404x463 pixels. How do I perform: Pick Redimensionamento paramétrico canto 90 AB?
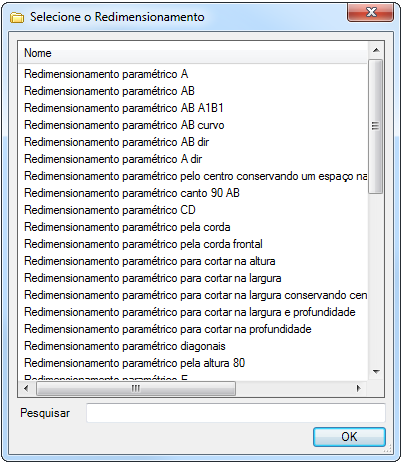pyautogui.click(x=132, y=193)
